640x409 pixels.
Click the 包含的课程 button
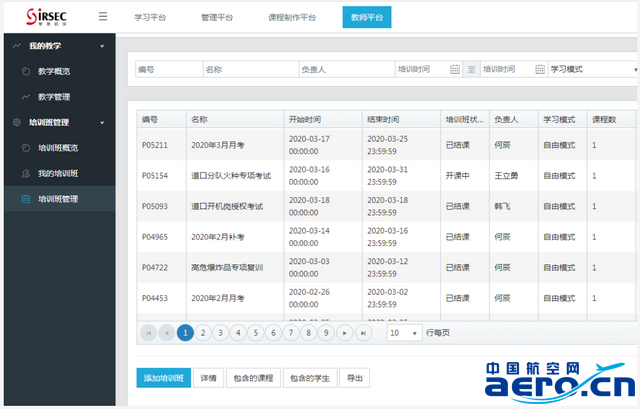pos(253,378)
